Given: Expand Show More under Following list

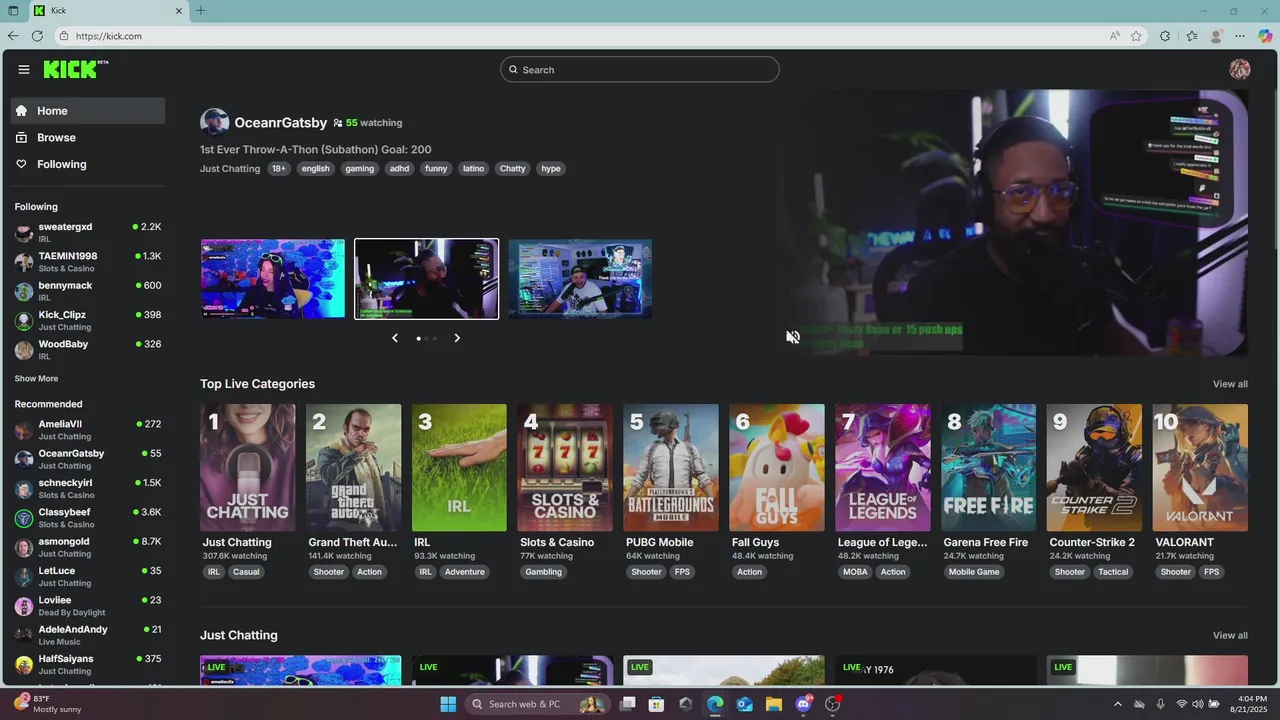Looking at the screenshot, I should pos(36,379).
